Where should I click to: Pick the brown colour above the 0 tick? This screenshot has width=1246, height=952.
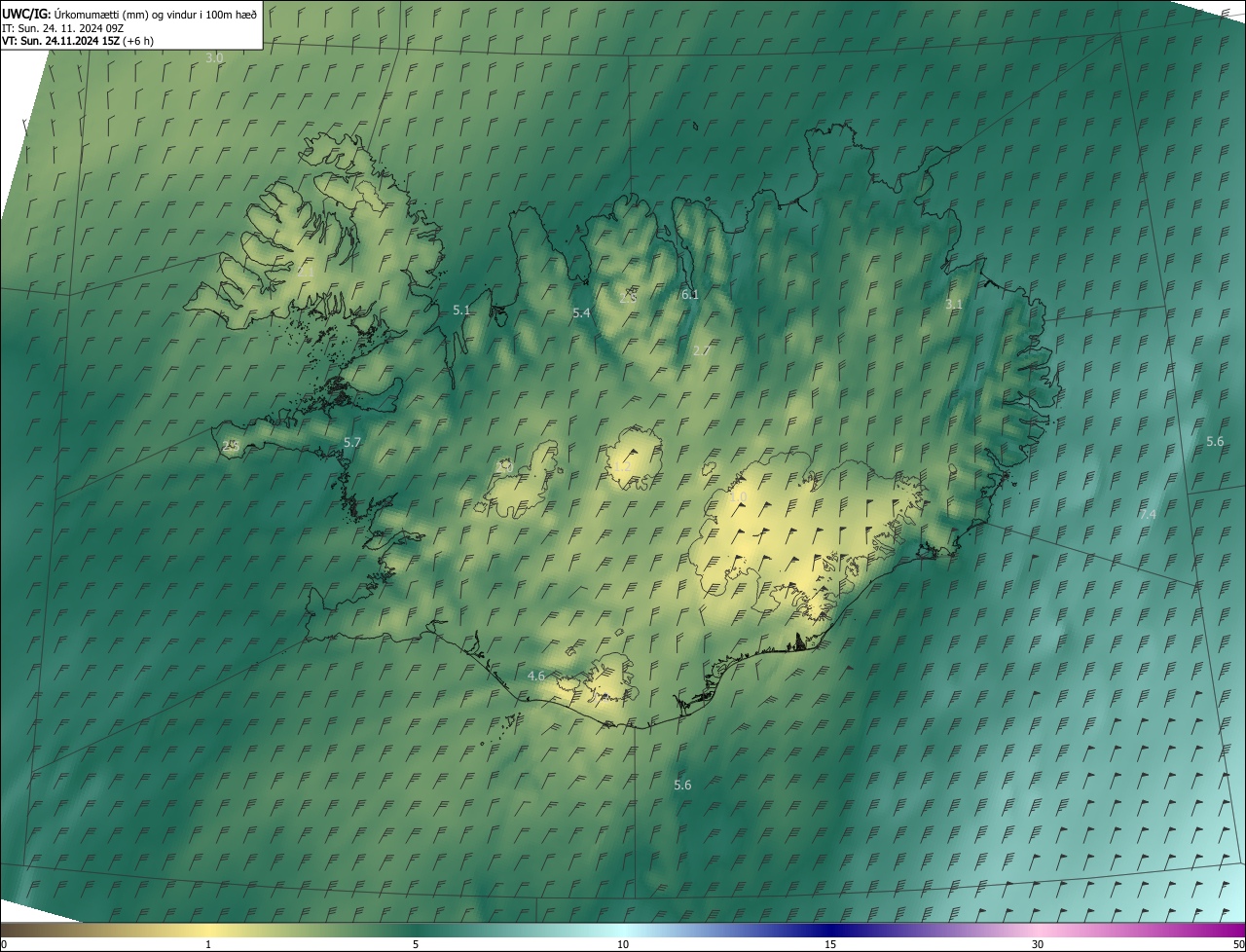click(6, 930)
